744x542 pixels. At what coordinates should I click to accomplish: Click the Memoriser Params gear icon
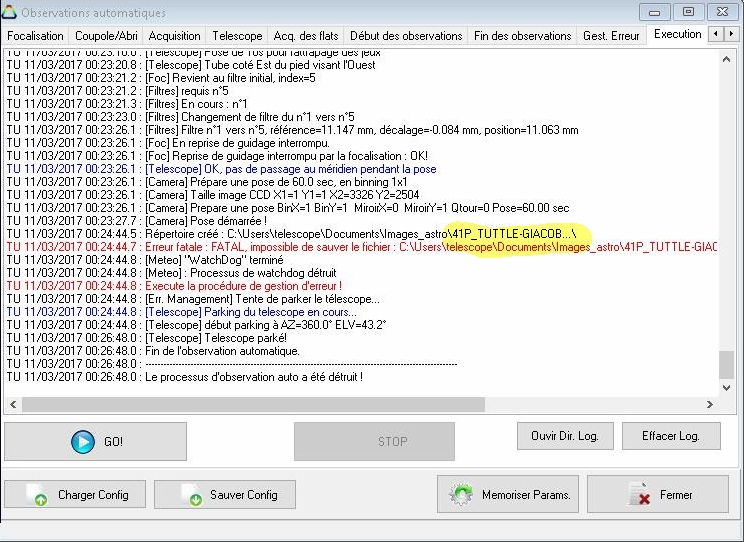pos(462,494)
